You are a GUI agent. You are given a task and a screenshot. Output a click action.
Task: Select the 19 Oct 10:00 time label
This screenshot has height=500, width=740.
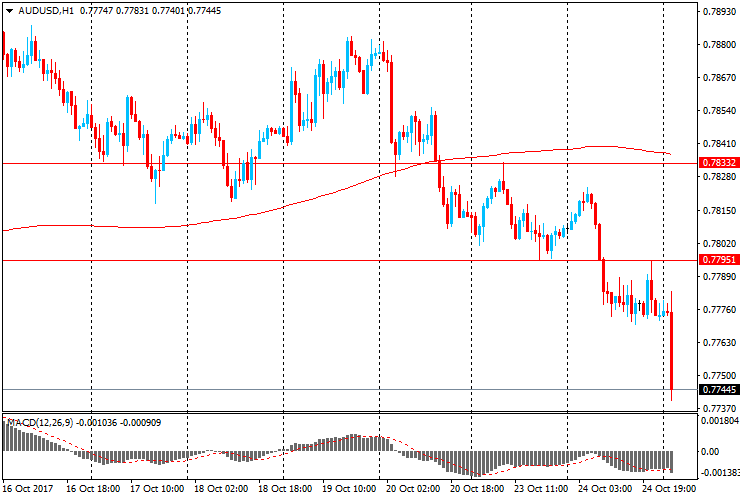(349, 489)
